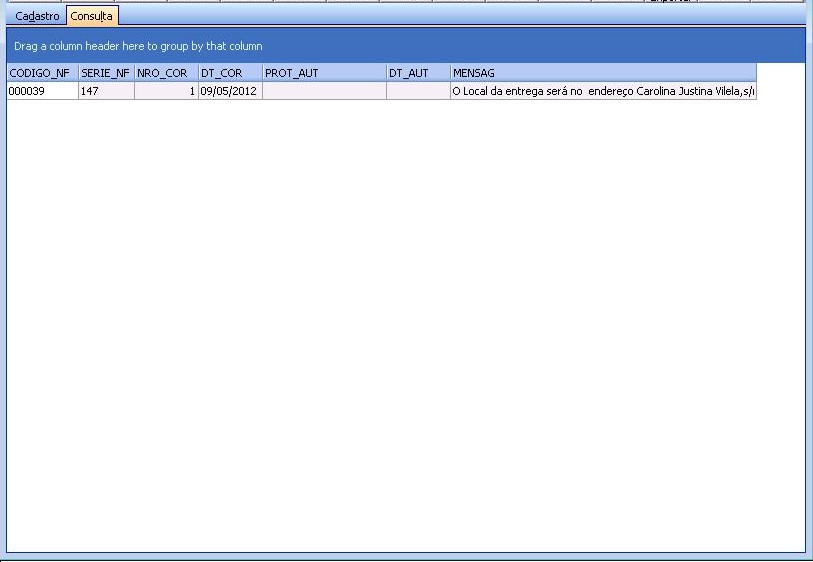Click the empty DT_AUT cell in first row
813x562 pixels.
[x=417, y=91]
